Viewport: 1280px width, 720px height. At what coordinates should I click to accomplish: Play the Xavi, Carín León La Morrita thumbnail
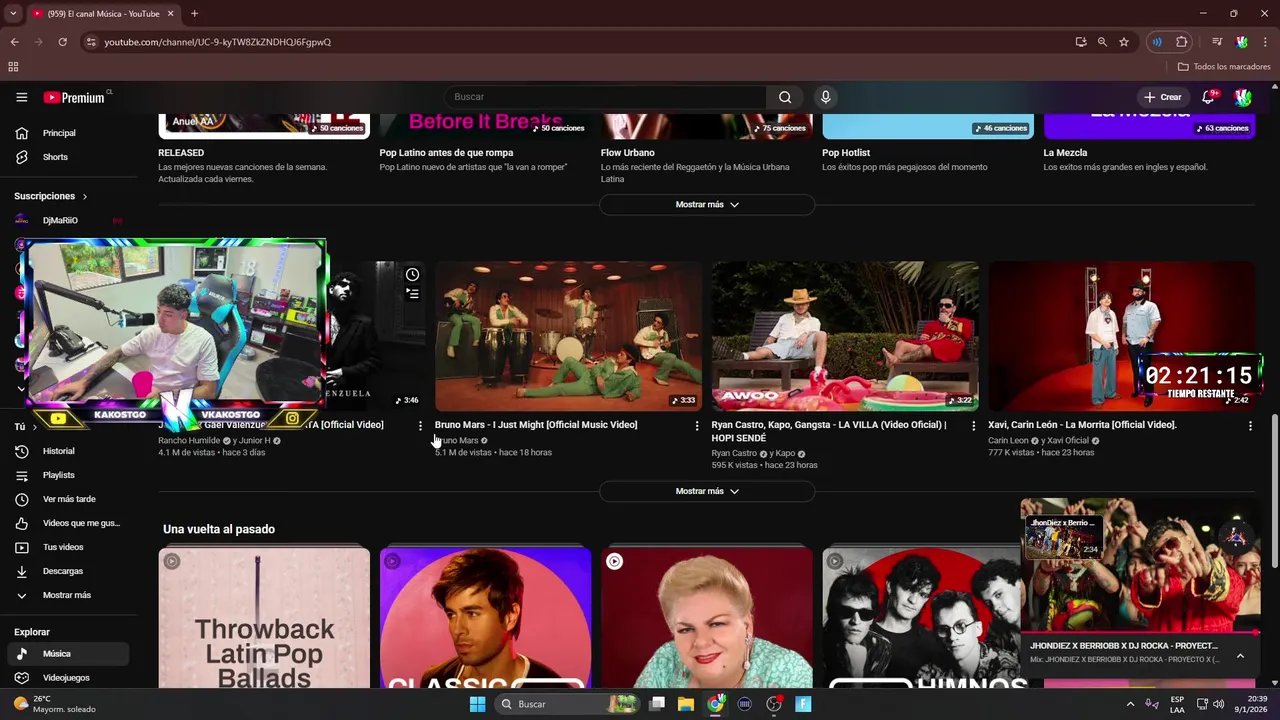coord(1121,336)
